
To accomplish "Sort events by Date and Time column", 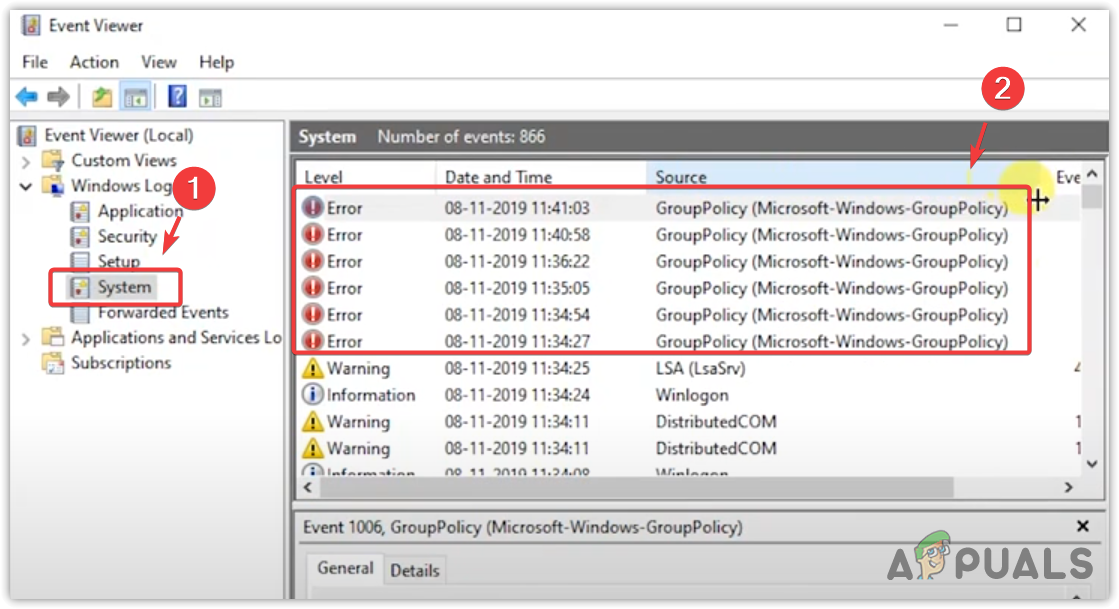I will pos(498,177).
